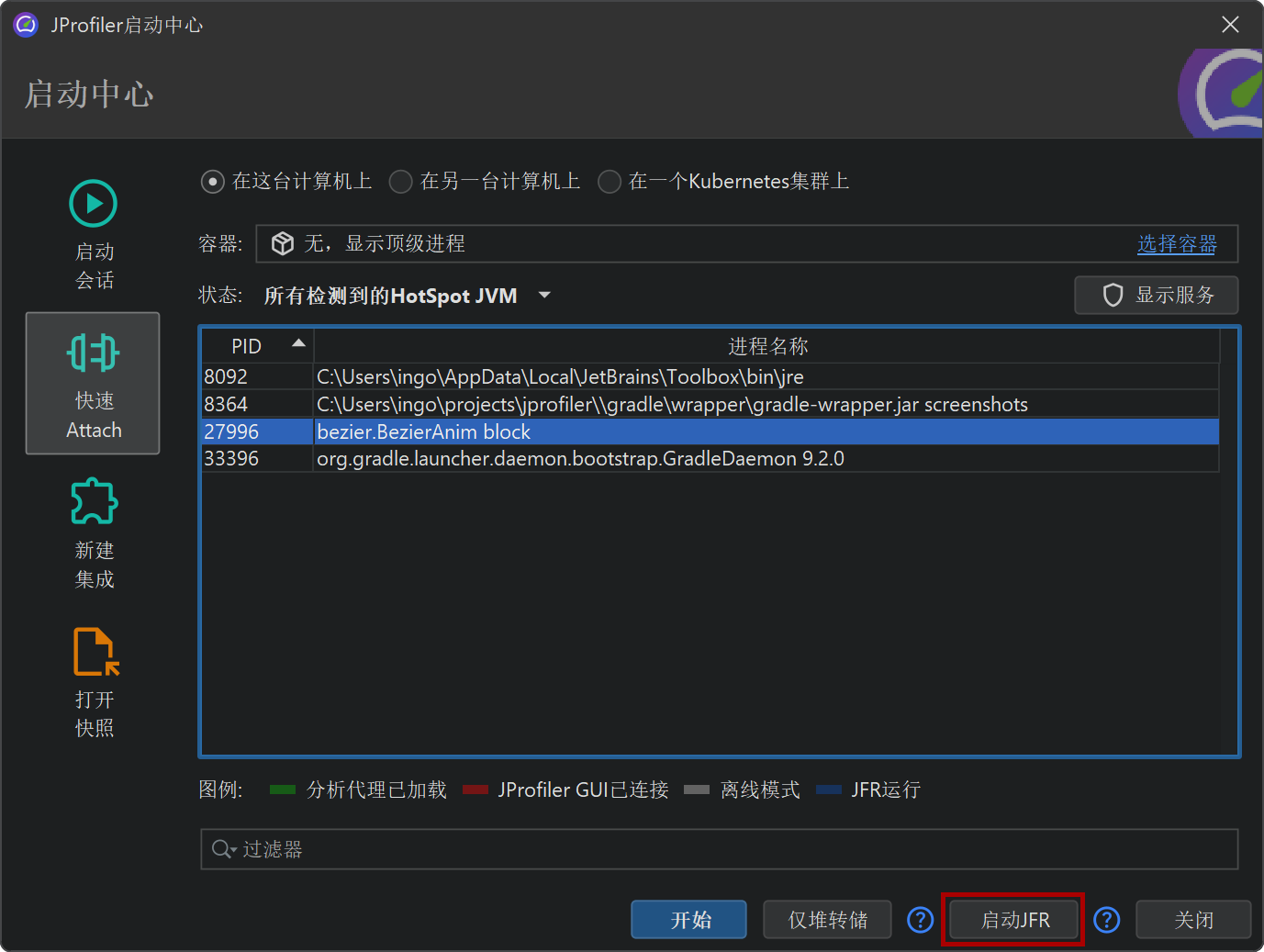
Task: Click the 进程名称 column header
Action: (767, 346)
